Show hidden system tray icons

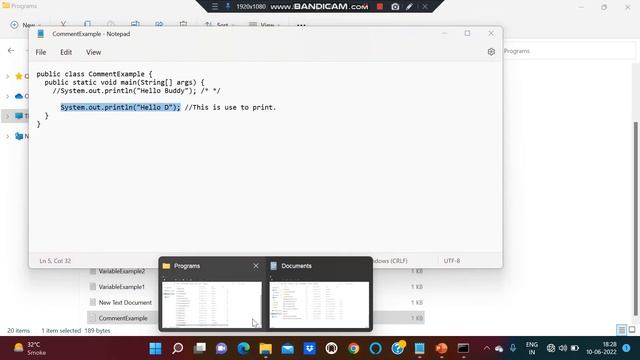tap(487, 348)
